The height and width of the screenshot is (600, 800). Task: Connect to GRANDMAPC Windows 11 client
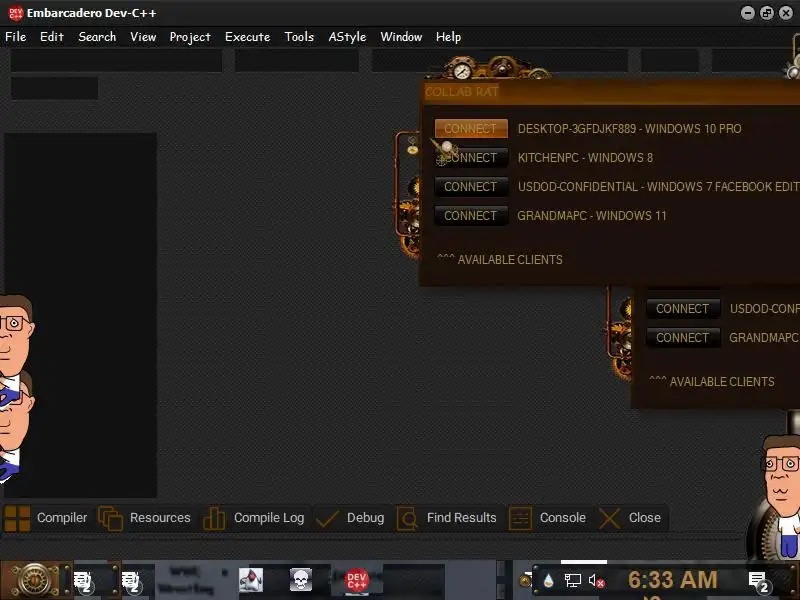tap(471, 216)
